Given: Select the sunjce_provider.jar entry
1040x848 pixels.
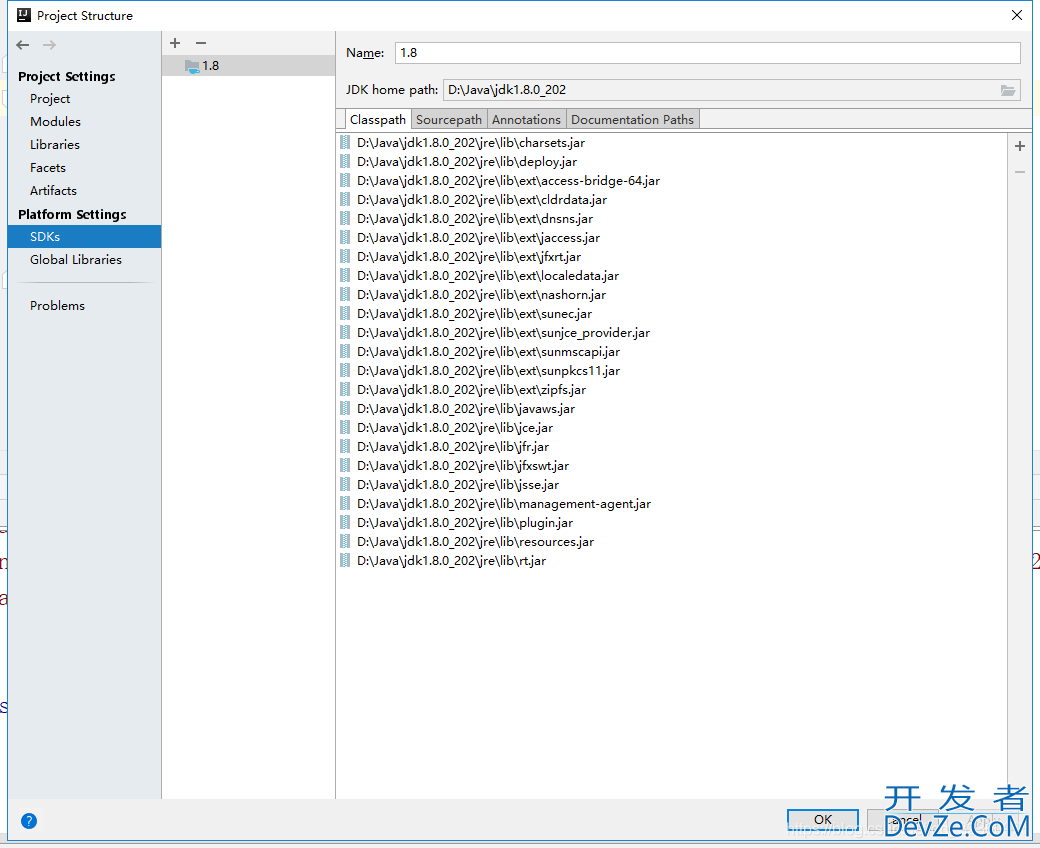Looking at the screenshot, I should pos(503,333).
